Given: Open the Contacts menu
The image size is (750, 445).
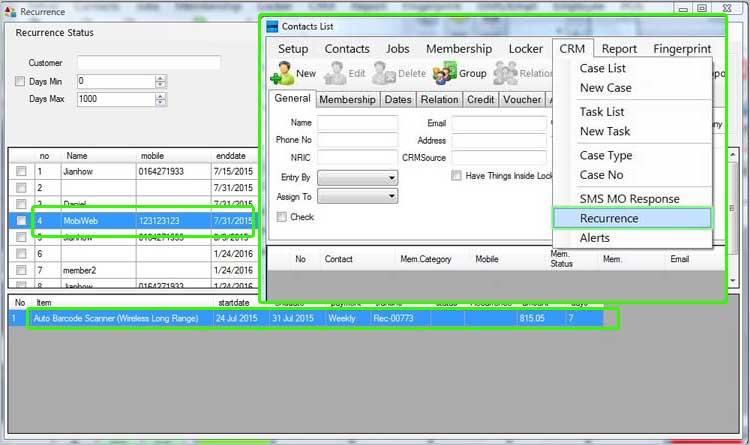Looking at the screenshot, I should click(x=347, y=49).
